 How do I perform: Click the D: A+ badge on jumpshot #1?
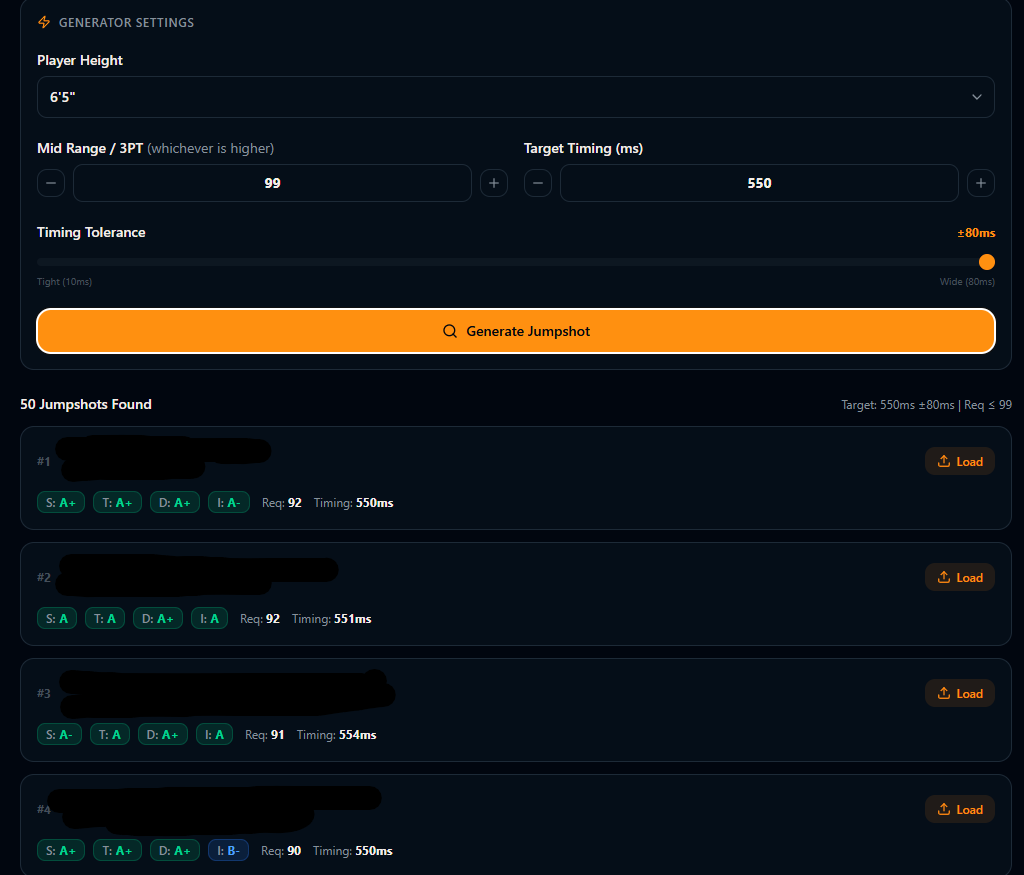coord(174,502)
